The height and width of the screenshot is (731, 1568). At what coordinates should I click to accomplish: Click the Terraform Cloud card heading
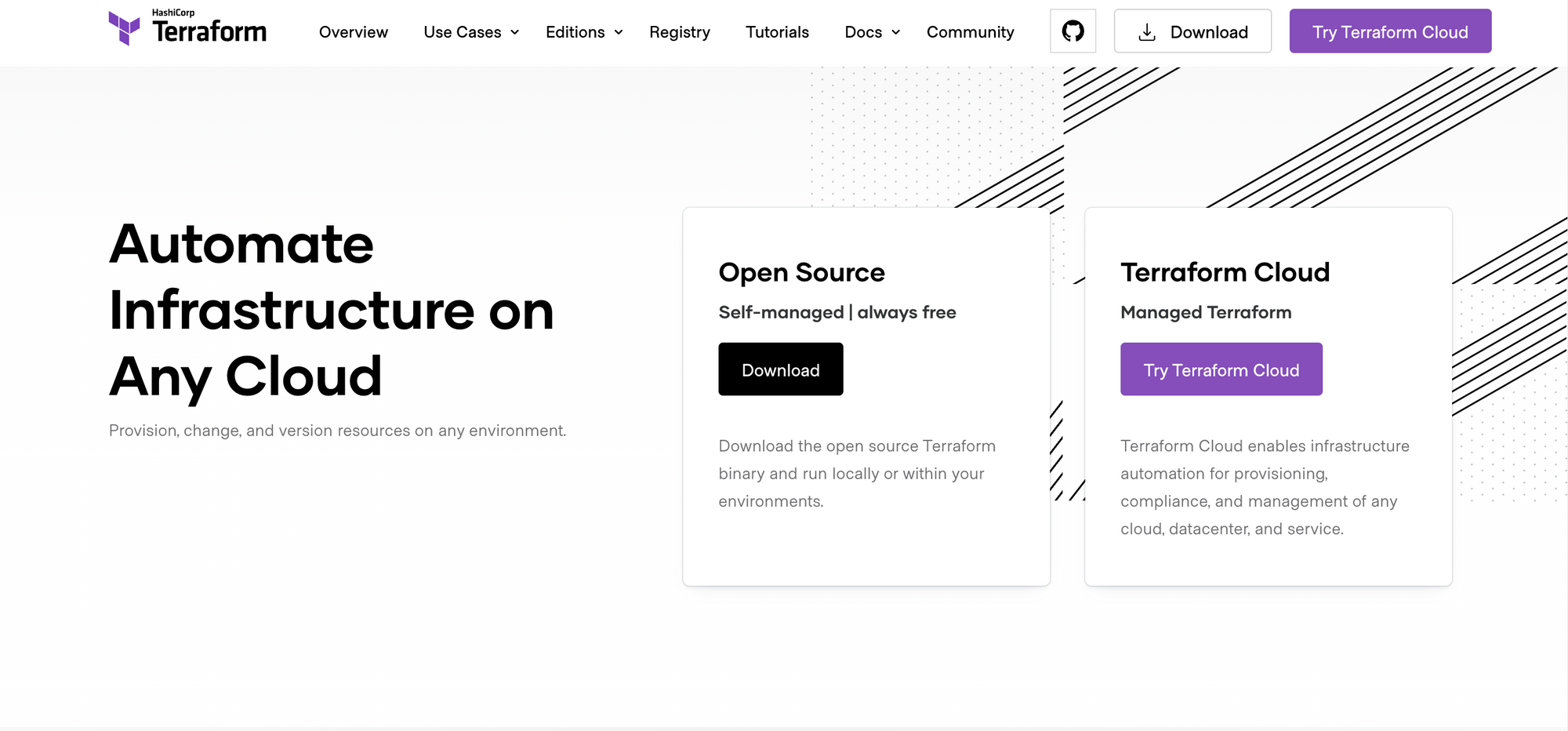pyautogui.click(x=1225, y=272)
